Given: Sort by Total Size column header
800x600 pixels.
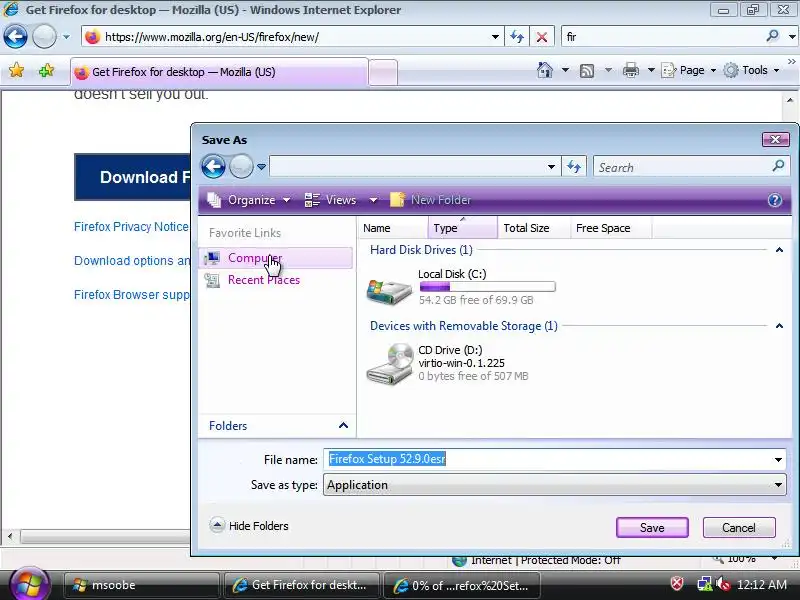Looking at the screenshot, I should click(534, 228).
